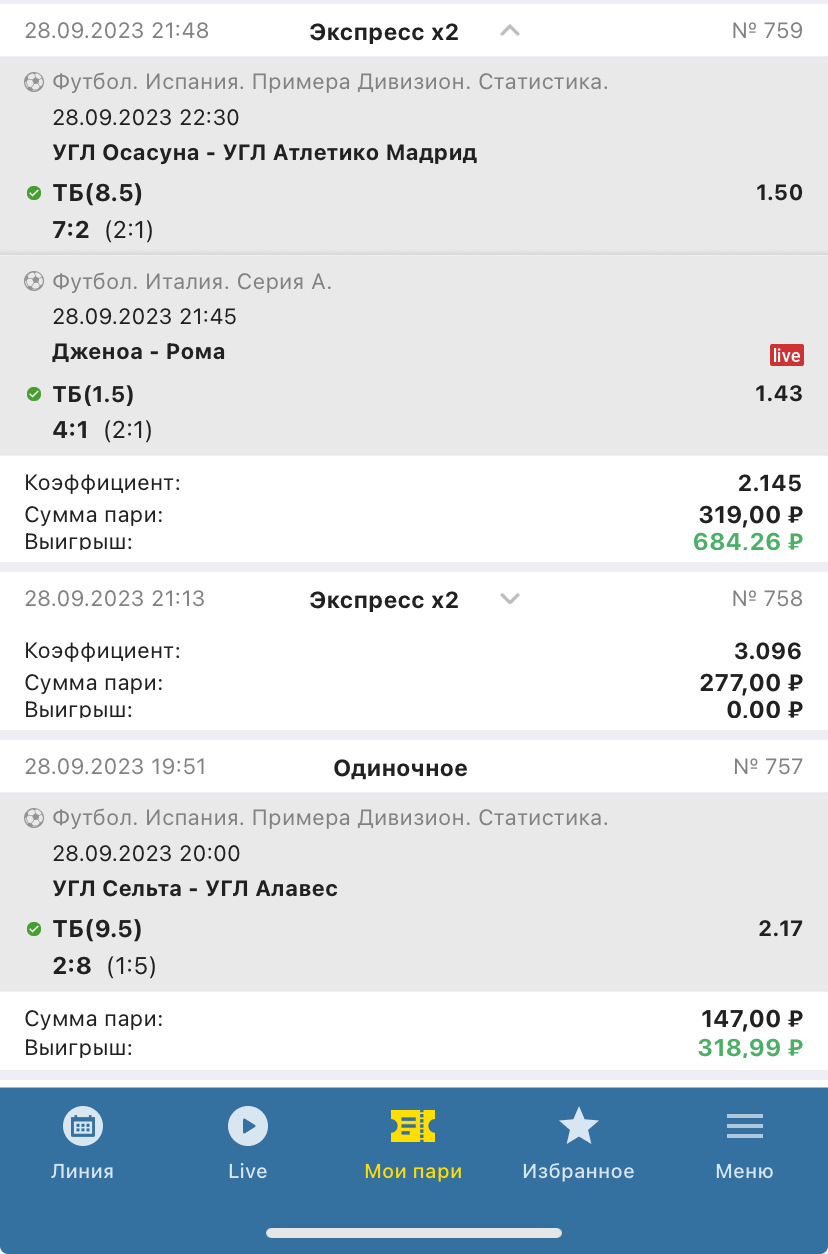The width and height of the screenshot is (828, 1254).
Task: Switch to the Мои пари tab label
Action: pyautogui.click(x=413, y=1171)
